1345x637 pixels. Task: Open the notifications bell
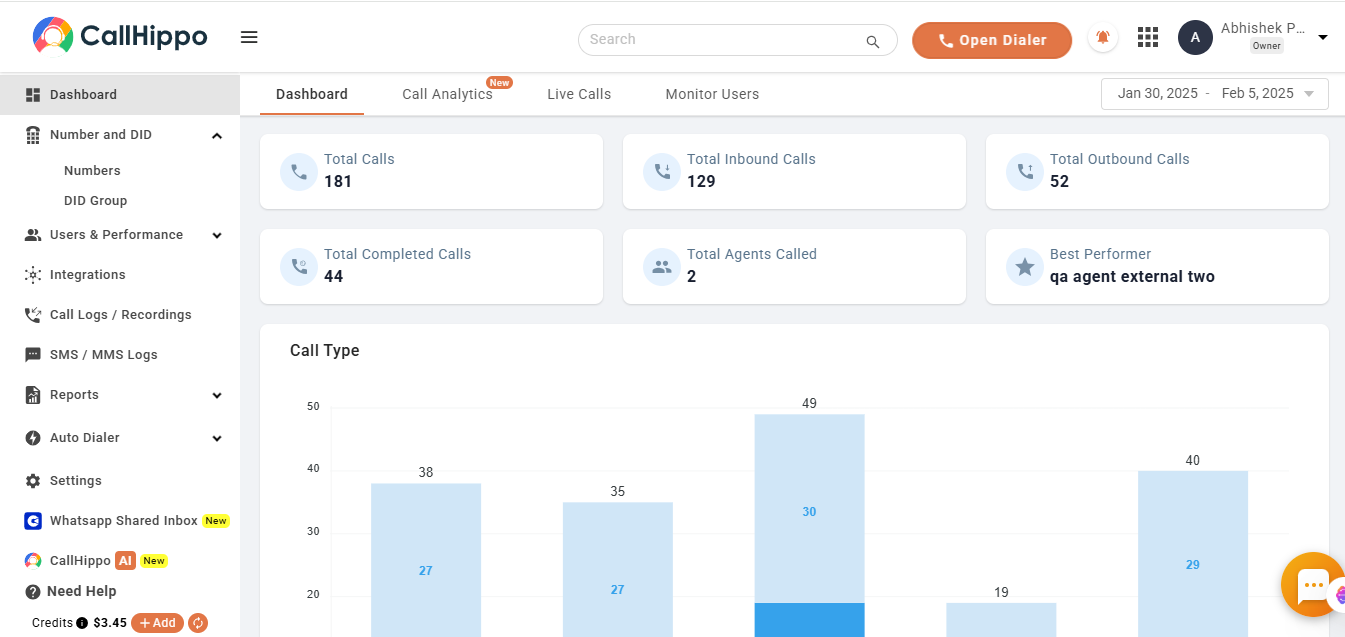point(1103,38)
